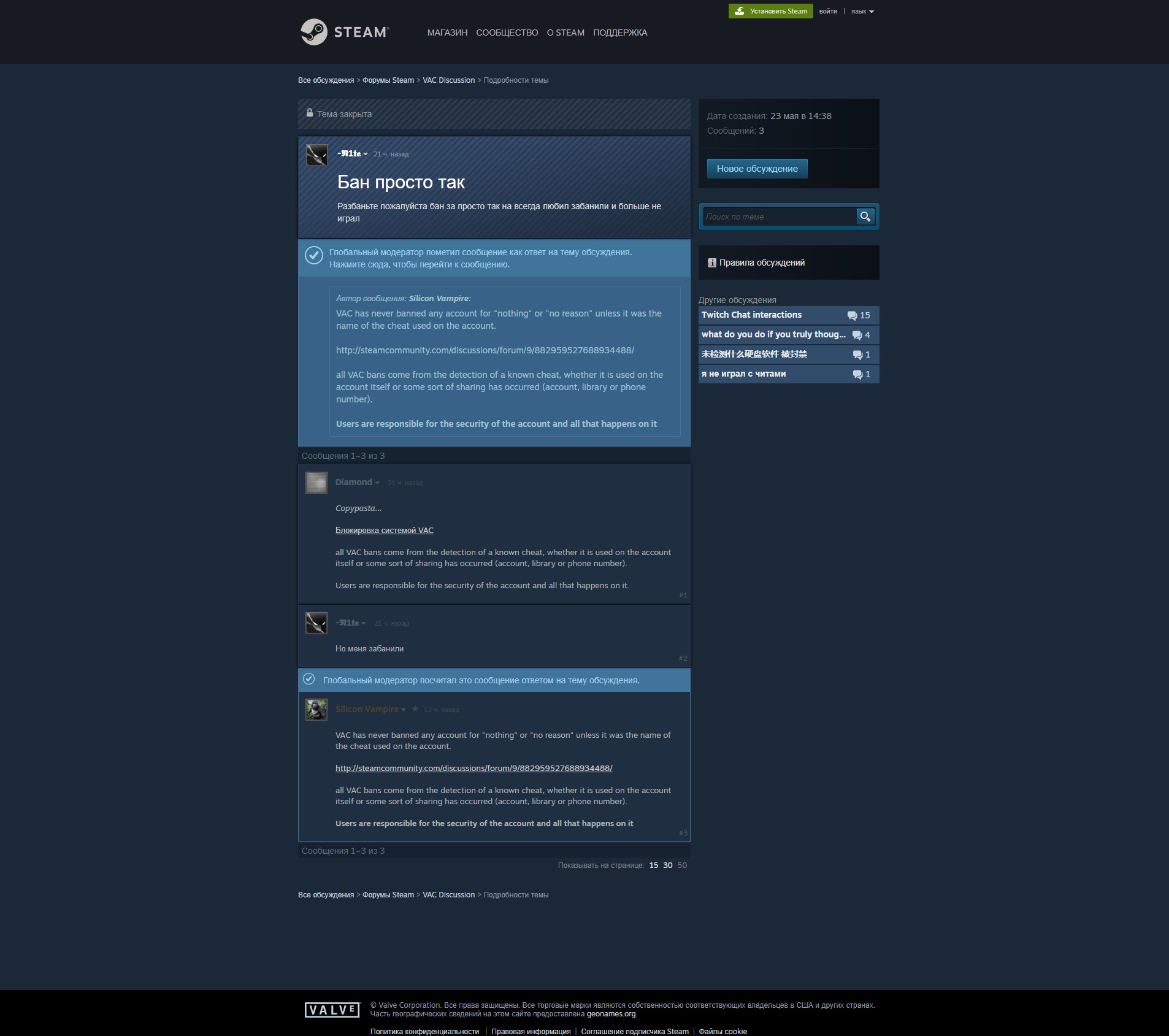Click checkmark icon in lower moderator banner
Screen dimensions: 1169x1036
pos(309,679)
